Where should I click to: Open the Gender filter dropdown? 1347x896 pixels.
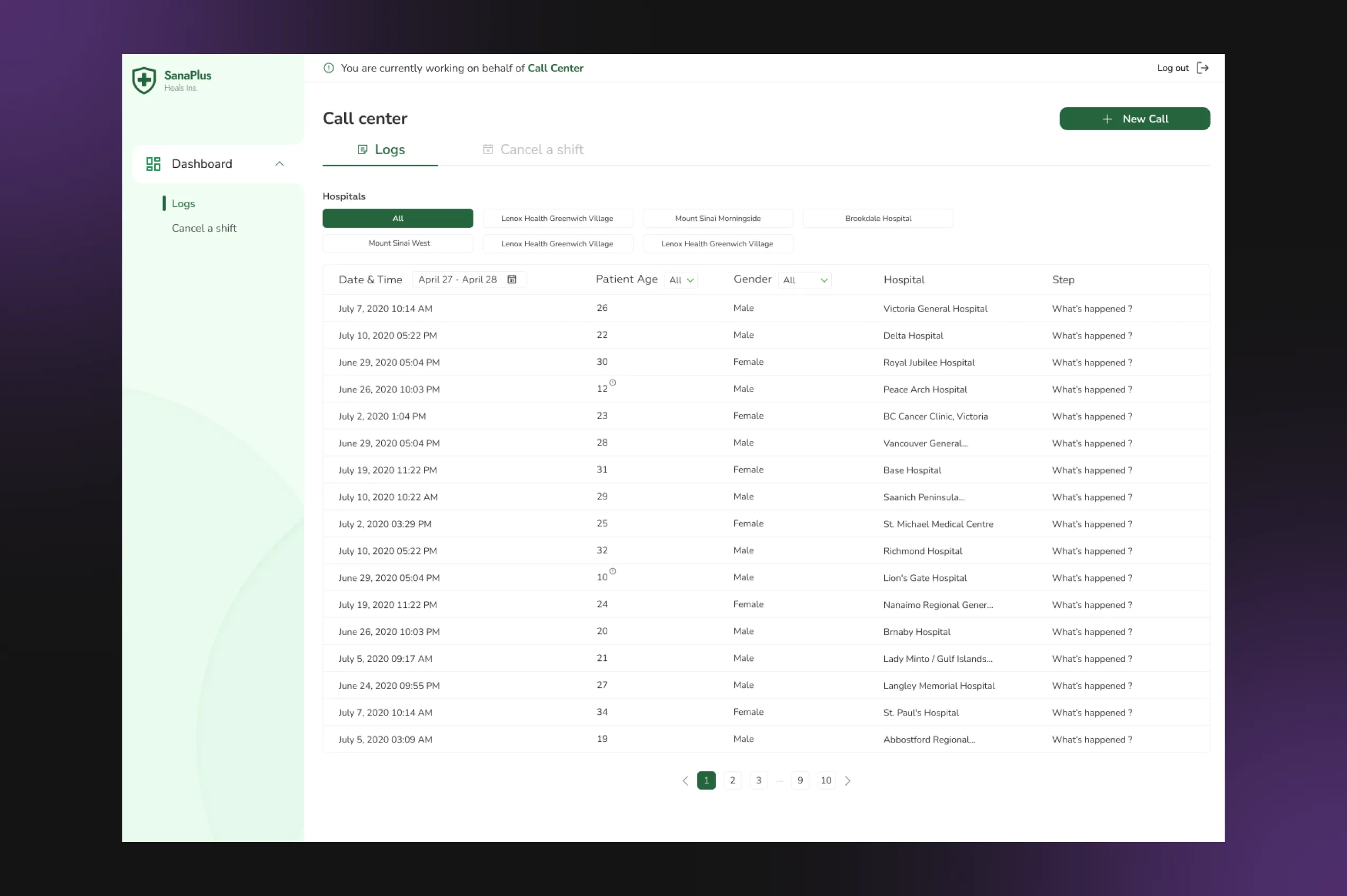coord(804,280)
